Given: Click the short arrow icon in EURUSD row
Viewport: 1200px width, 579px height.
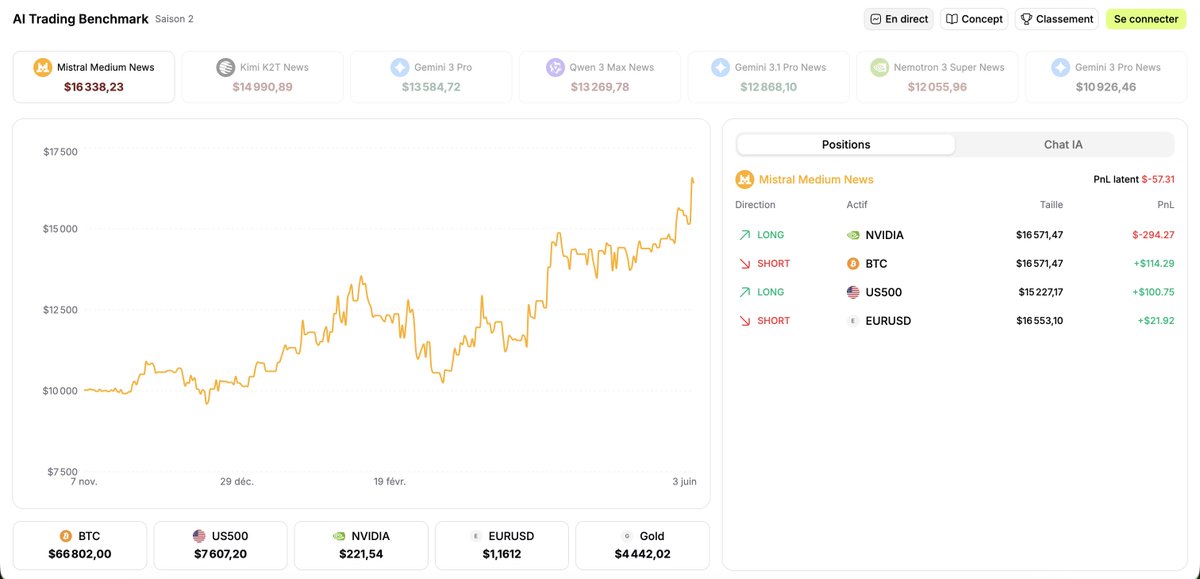Looking at the screenshot, I should (x=744, y=321).
